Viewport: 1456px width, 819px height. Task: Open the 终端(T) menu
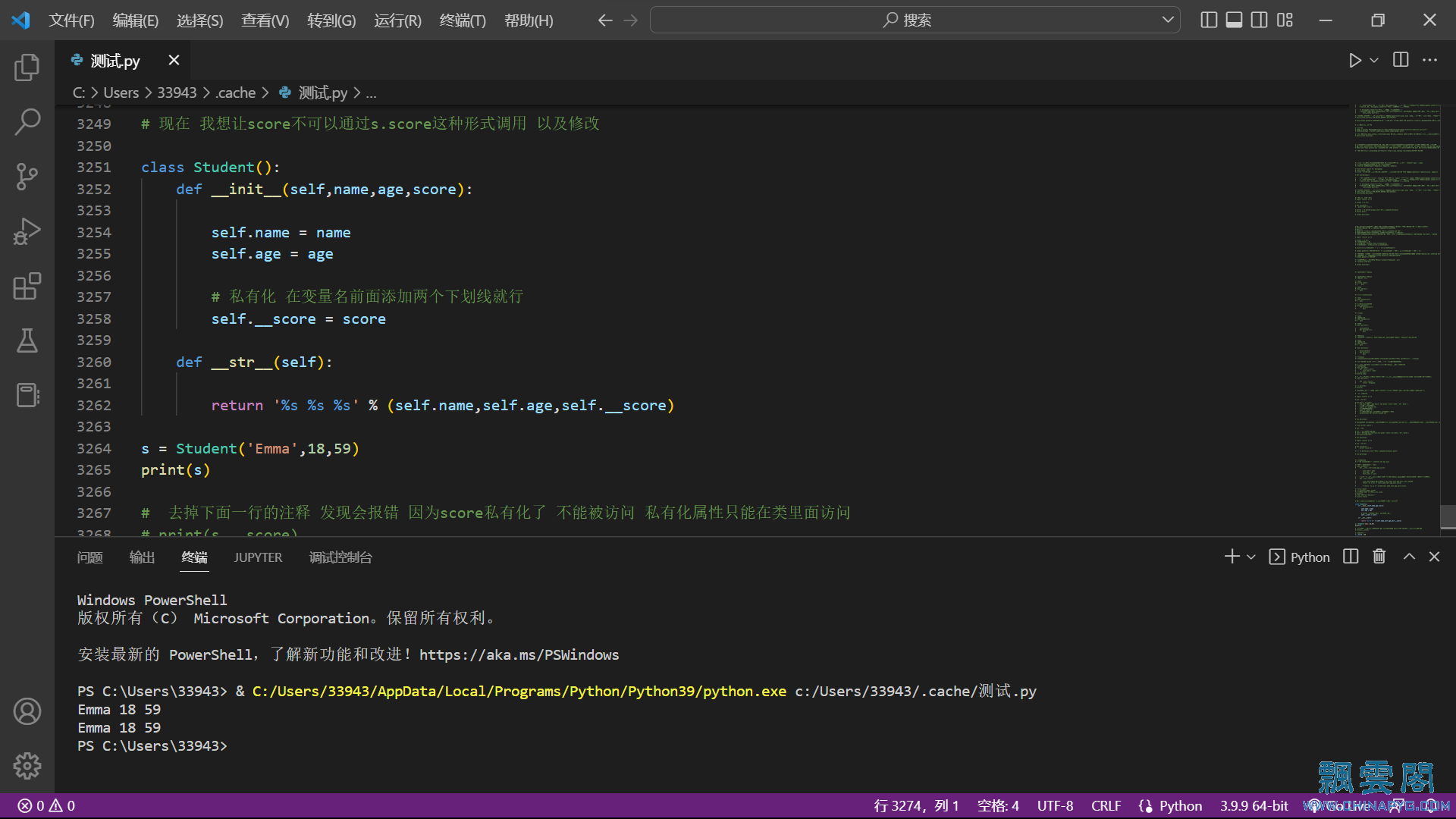coord(463,20)
